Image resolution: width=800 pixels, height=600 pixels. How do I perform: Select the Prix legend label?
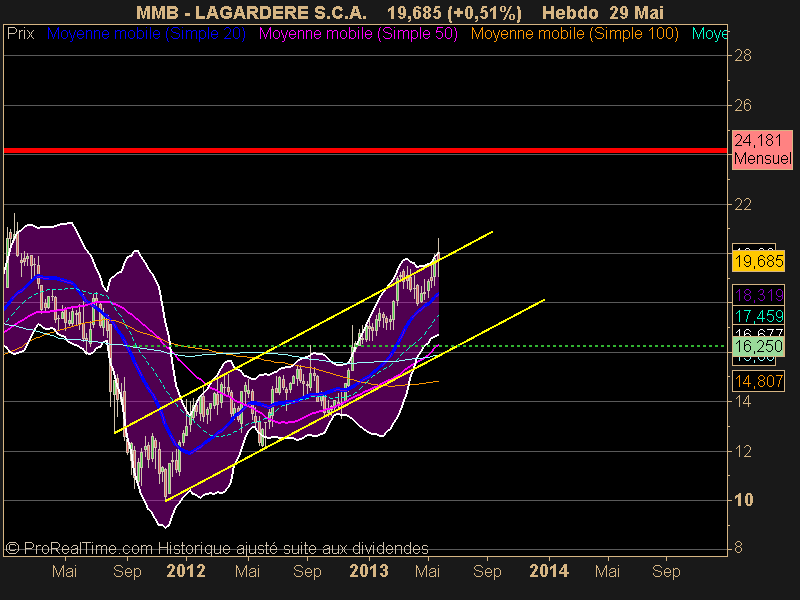pos(20,34)
